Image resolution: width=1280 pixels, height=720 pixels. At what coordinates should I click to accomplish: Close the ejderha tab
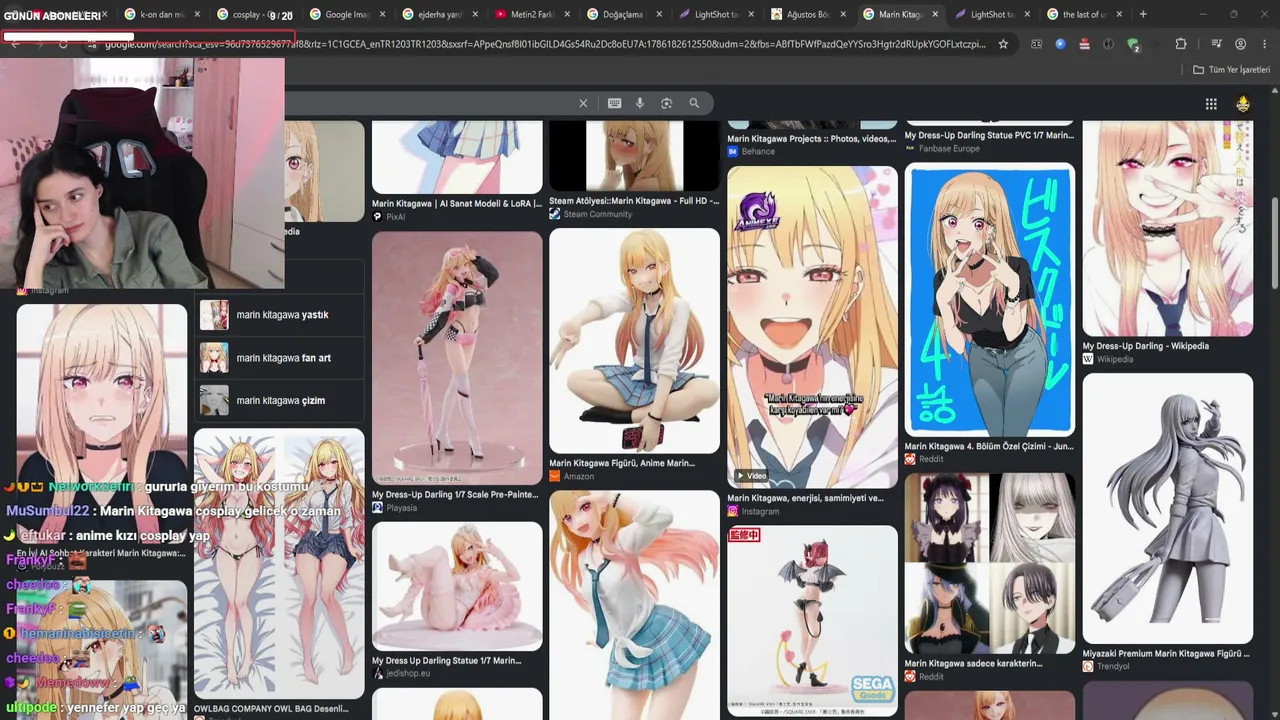473,15
